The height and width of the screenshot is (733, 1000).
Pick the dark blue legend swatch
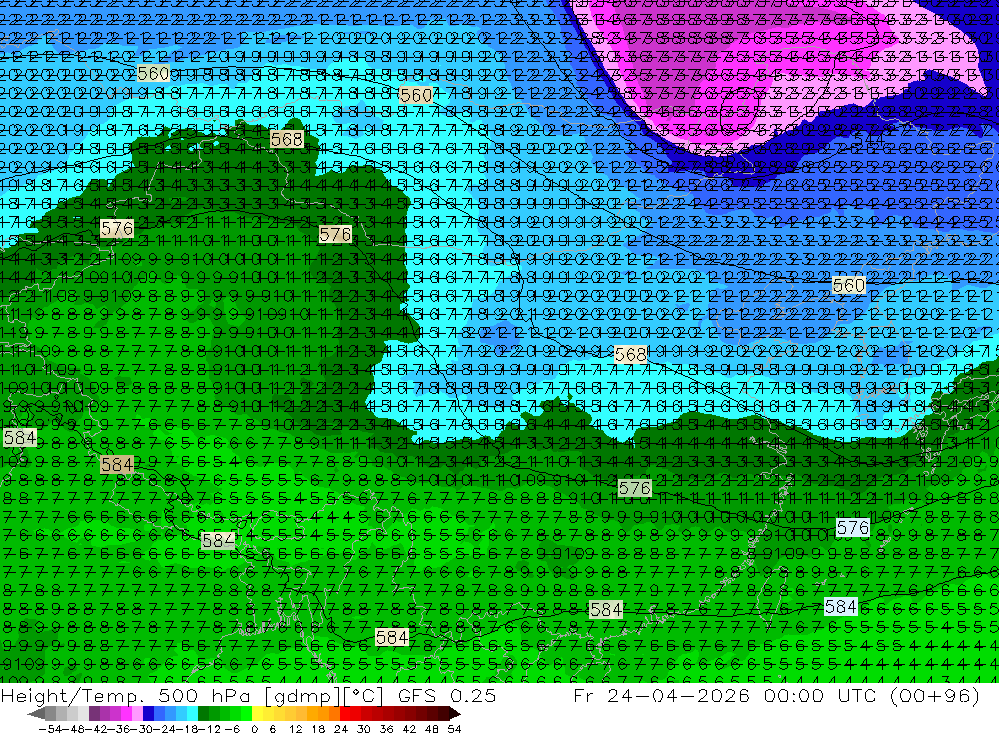coord(148,714)
